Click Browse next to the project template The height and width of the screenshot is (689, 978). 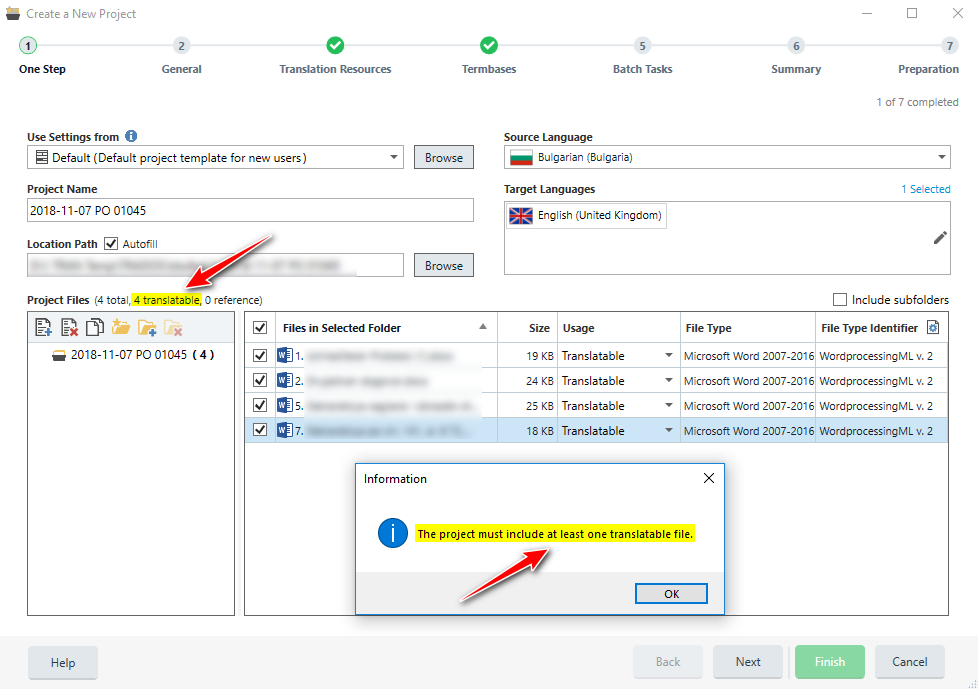pos(443,157)
